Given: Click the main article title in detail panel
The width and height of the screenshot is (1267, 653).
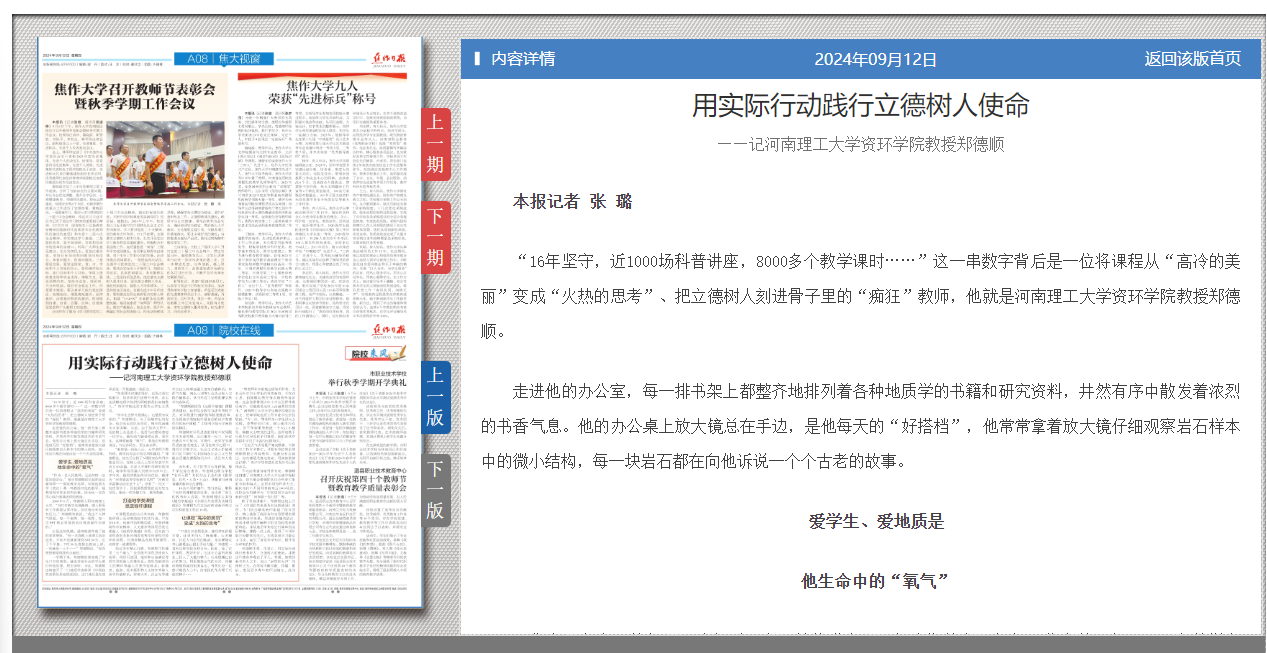Looking at the screenshot, I should coord(860,105).
